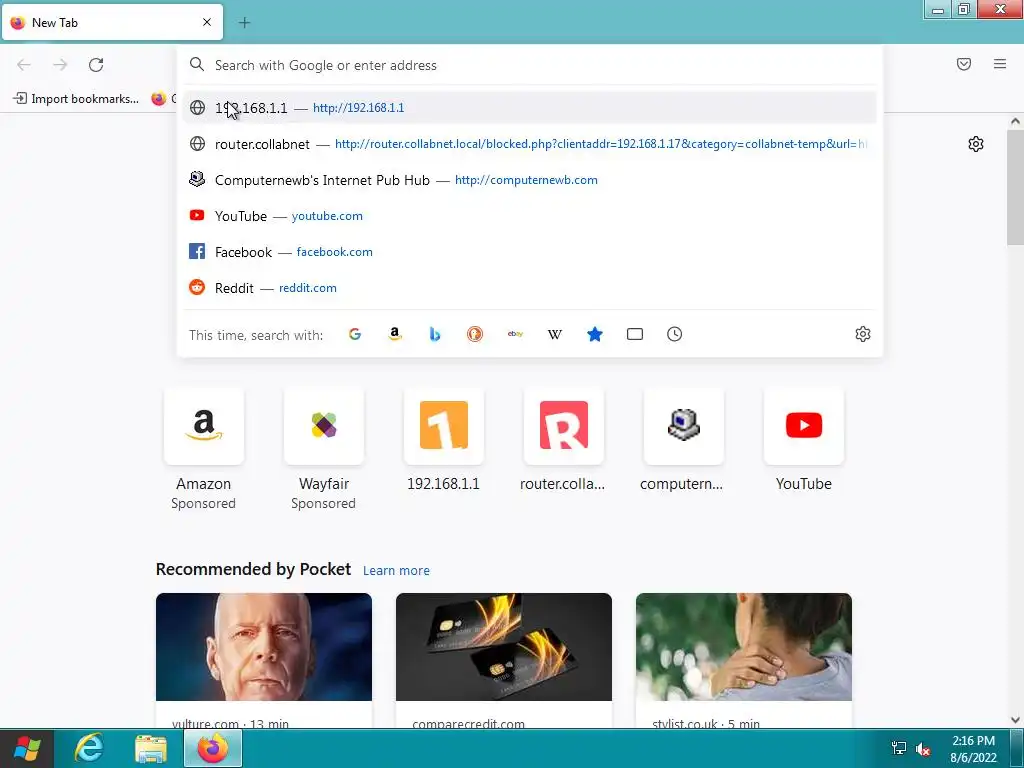1024x768 pixels.
Task: Open Windows Explorer from the taskbar
Action: coord(151,748)
